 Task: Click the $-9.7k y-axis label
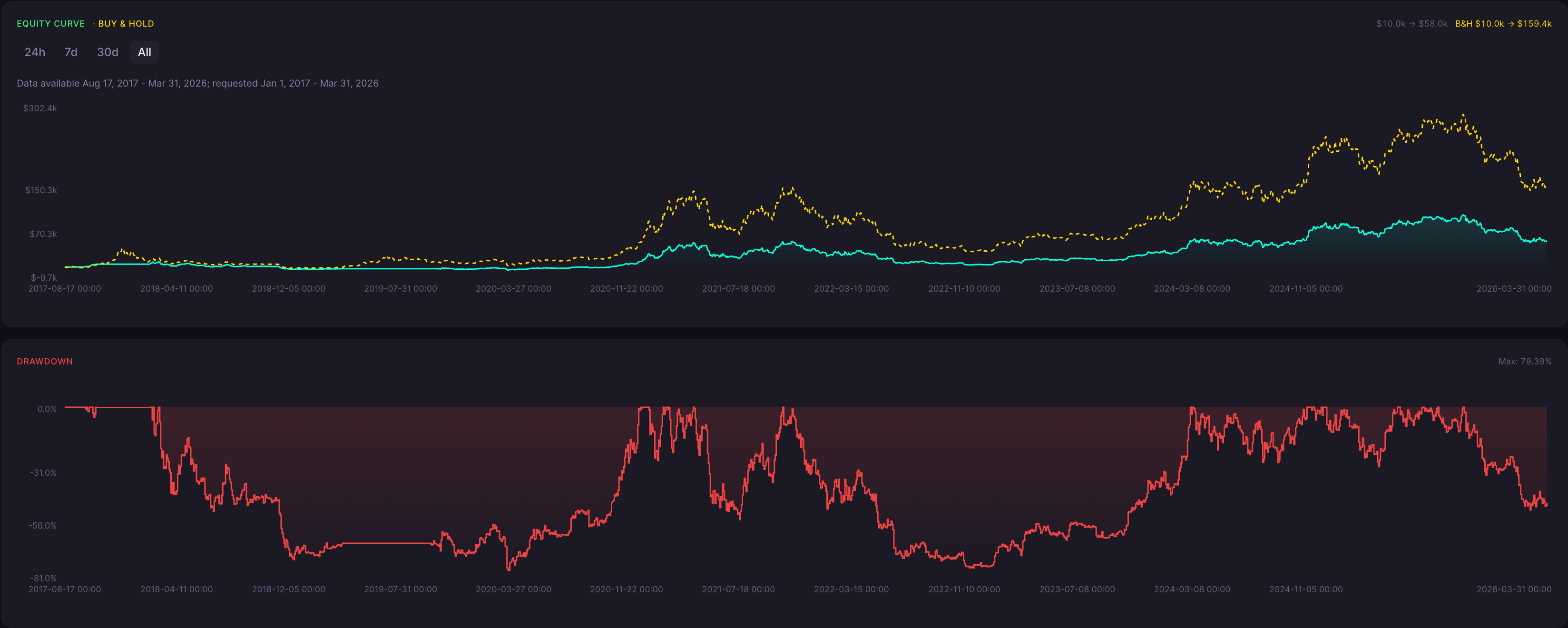click(44, 277)
